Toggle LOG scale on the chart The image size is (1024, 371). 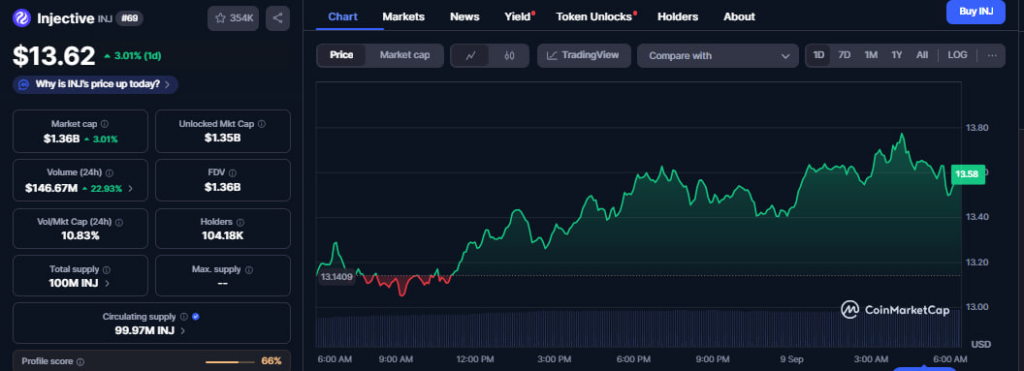(x=957, y=56)
